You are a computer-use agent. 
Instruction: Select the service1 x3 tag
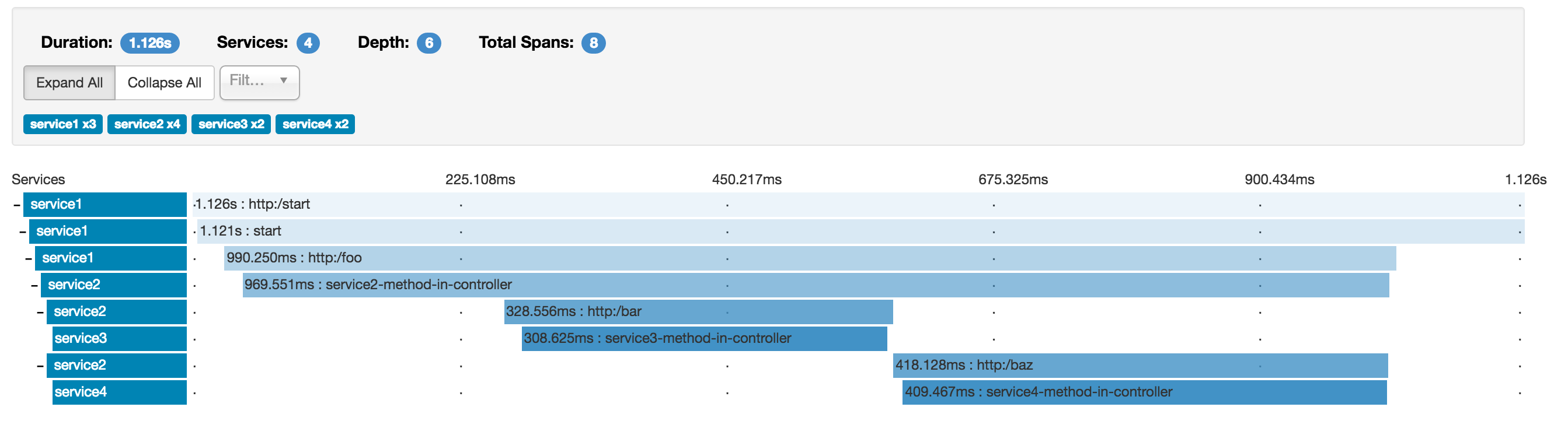(x=62, y=124)
